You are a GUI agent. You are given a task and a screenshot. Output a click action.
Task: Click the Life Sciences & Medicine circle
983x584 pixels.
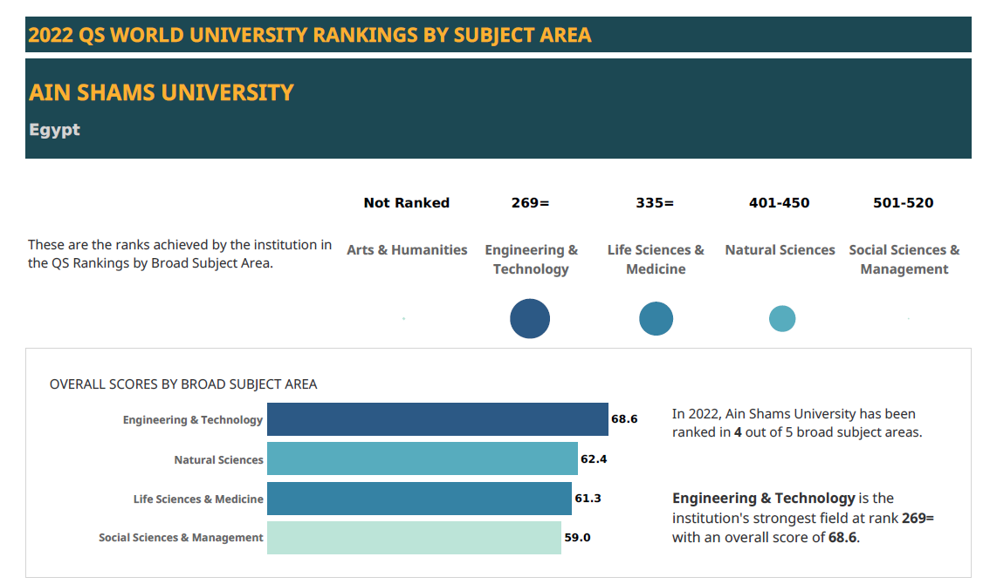(x=656, y=319)
